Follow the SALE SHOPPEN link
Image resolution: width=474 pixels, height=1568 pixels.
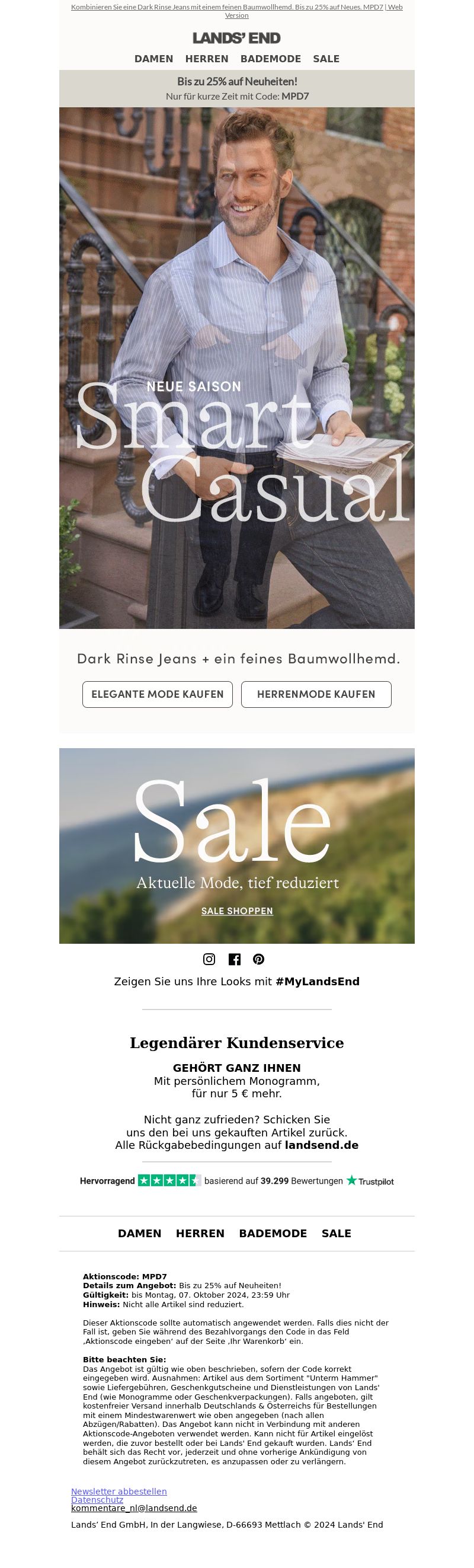coord(238,911)
